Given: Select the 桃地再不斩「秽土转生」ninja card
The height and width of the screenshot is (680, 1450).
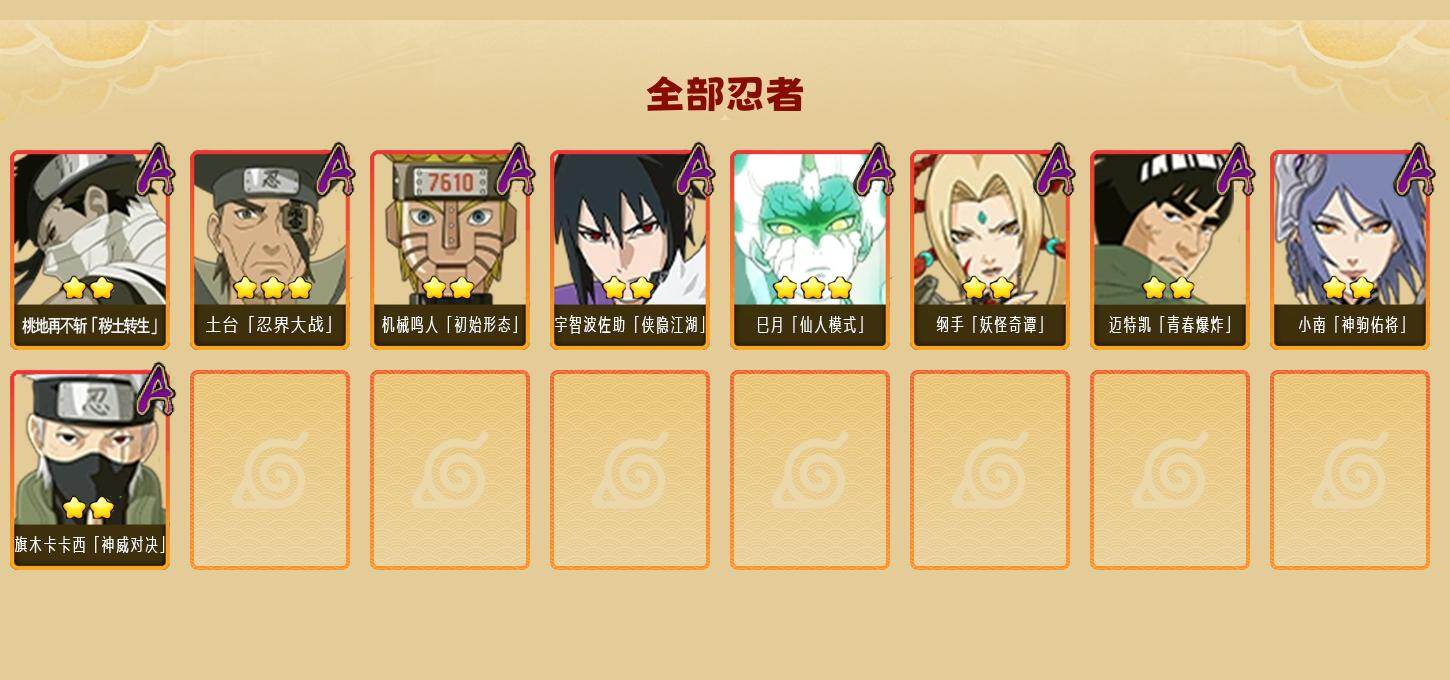Looking at the screenshot, I should coord(90,250).
